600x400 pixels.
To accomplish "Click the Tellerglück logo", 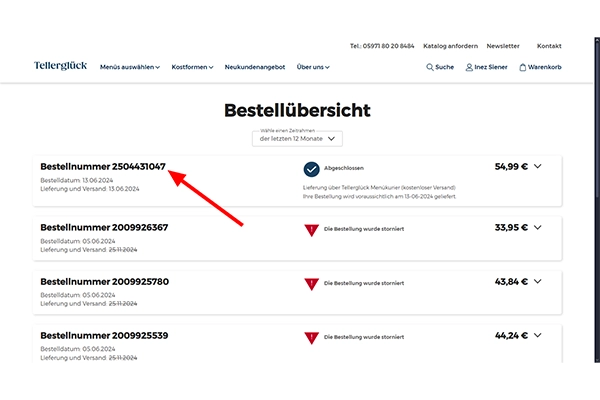I will pyautogui.click(x=60, y=67).
